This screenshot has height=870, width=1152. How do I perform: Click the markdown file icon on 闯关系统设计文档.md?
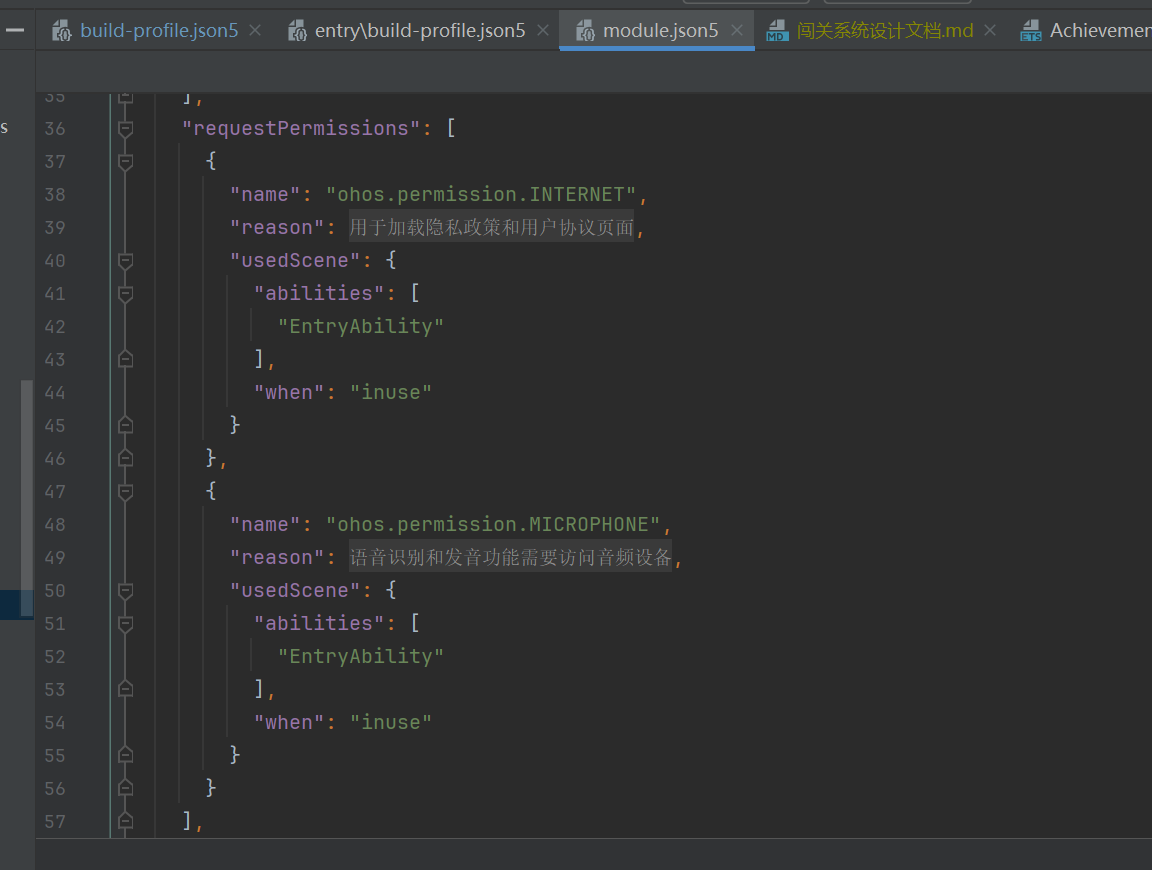[x=777, y=30]
